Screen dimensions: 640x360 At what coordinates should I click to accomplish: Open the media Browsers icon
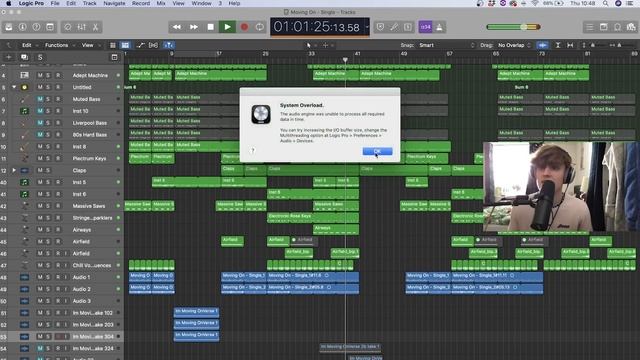coord(631,27)
